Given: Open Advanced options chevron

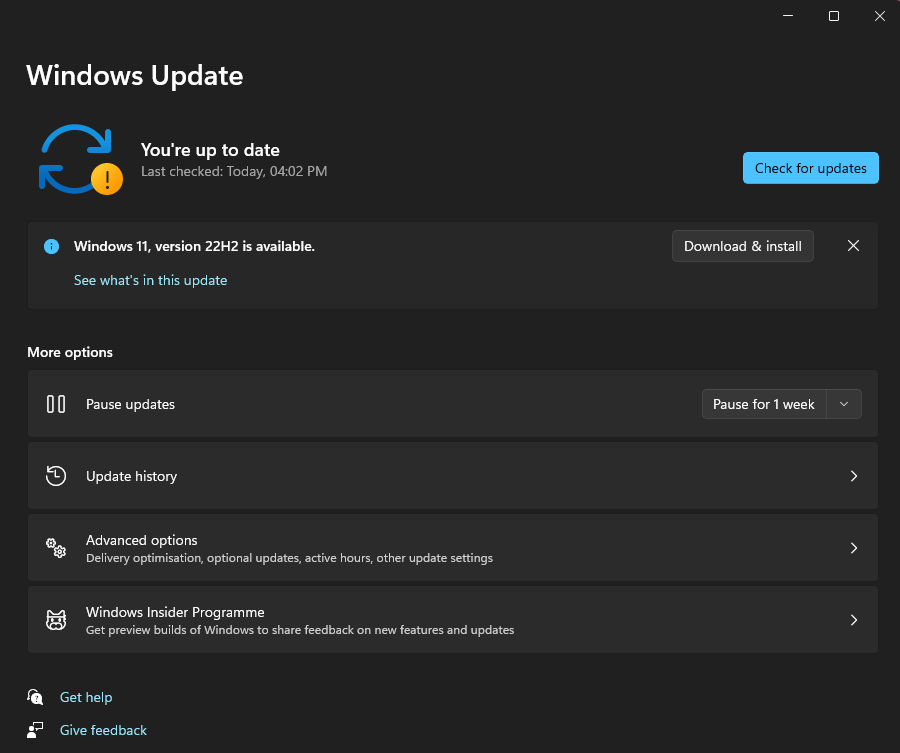Looking at the screenshot, I should coord(854,548).
